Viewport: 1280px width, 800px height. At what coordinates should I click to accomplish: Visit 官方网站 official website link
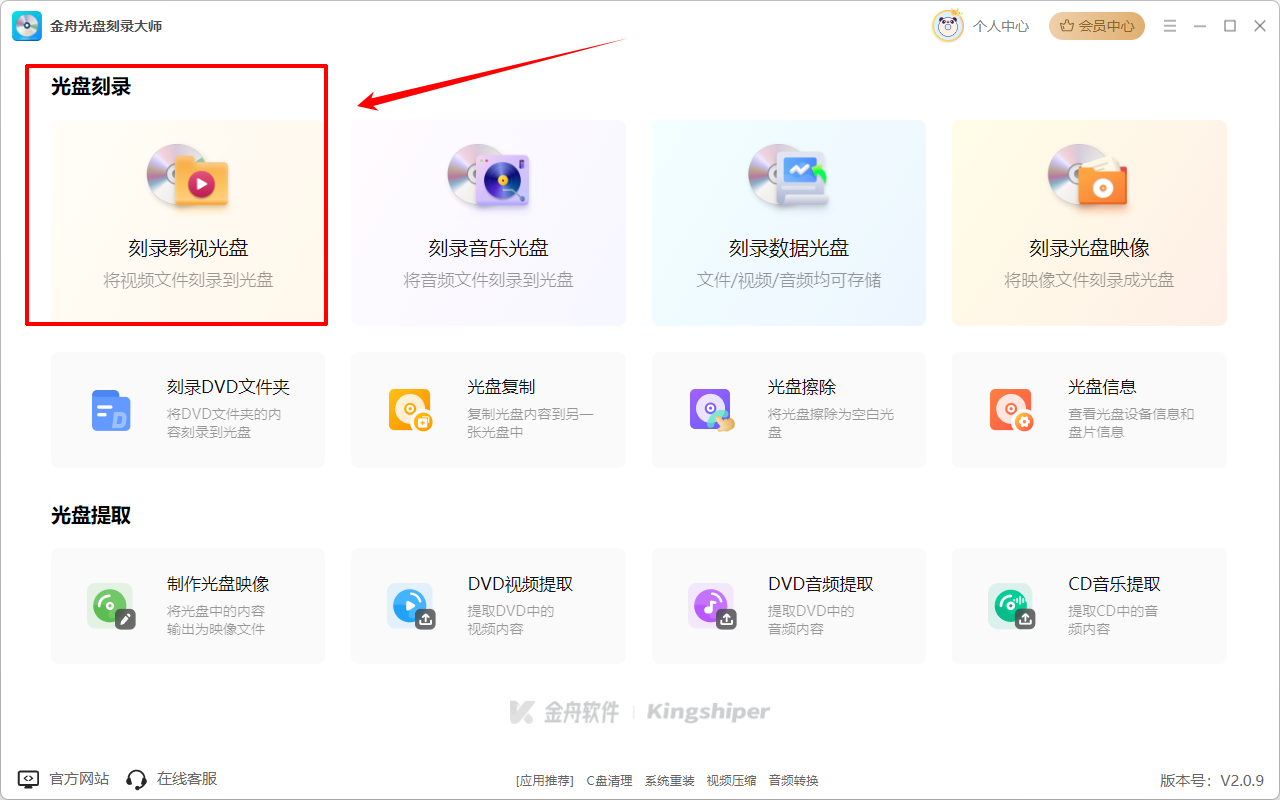click(64, 779)
